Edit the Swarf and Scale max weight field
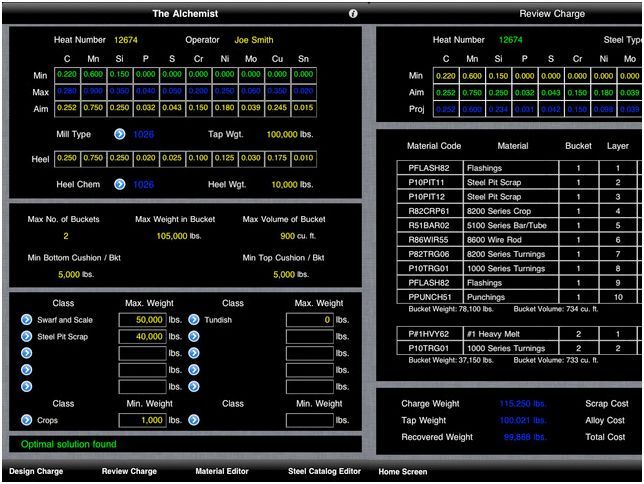 142,320
